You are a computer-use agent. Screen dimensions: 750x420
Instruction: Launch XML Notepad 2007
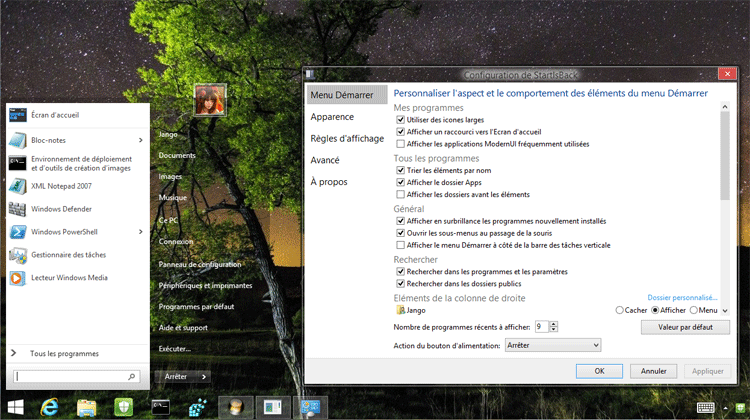pyautogui.click(x=60, y=186)
